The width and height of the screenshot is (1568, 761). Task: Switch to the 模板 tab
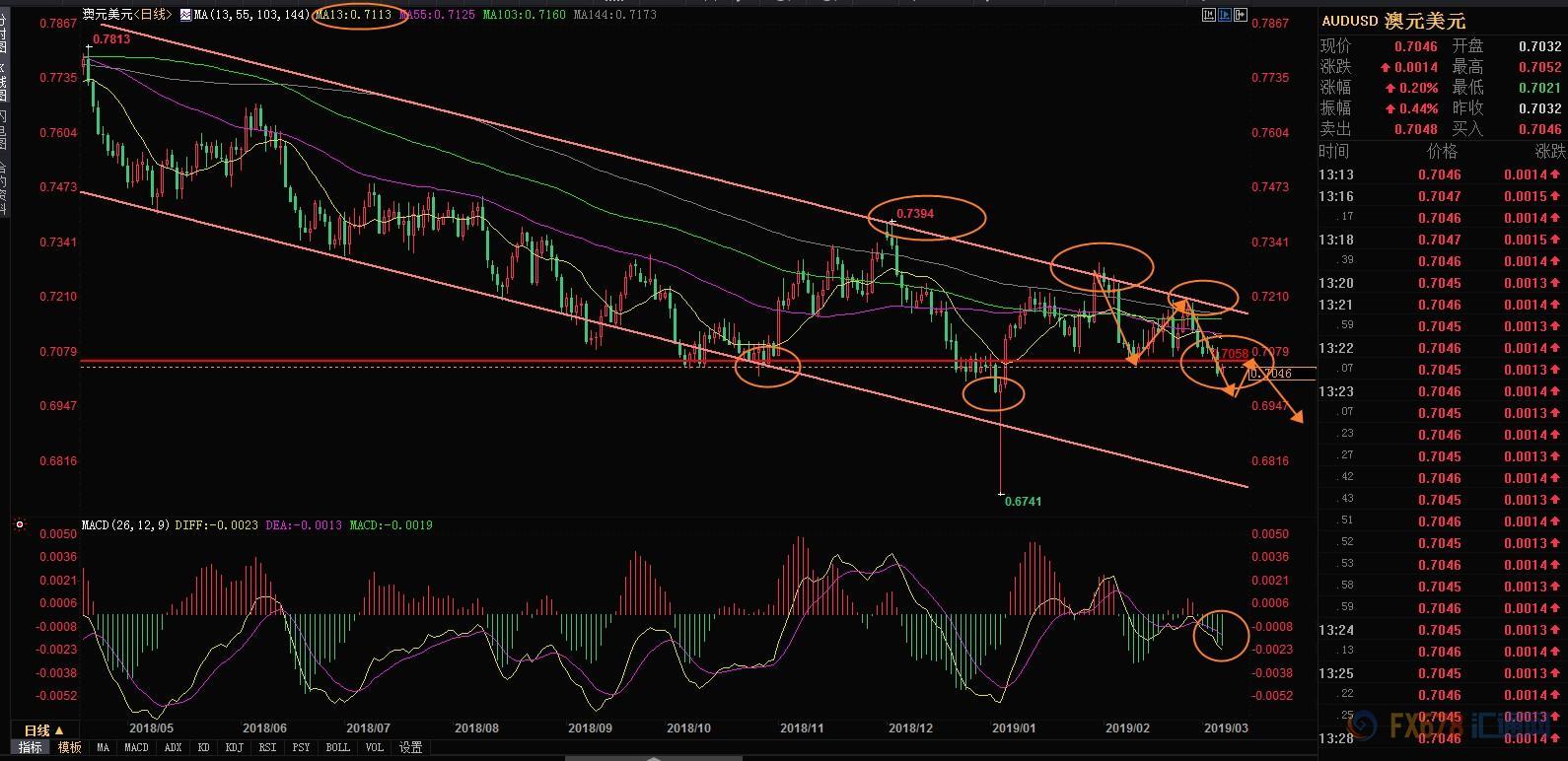pyautogui.click(x=70, y=748)
